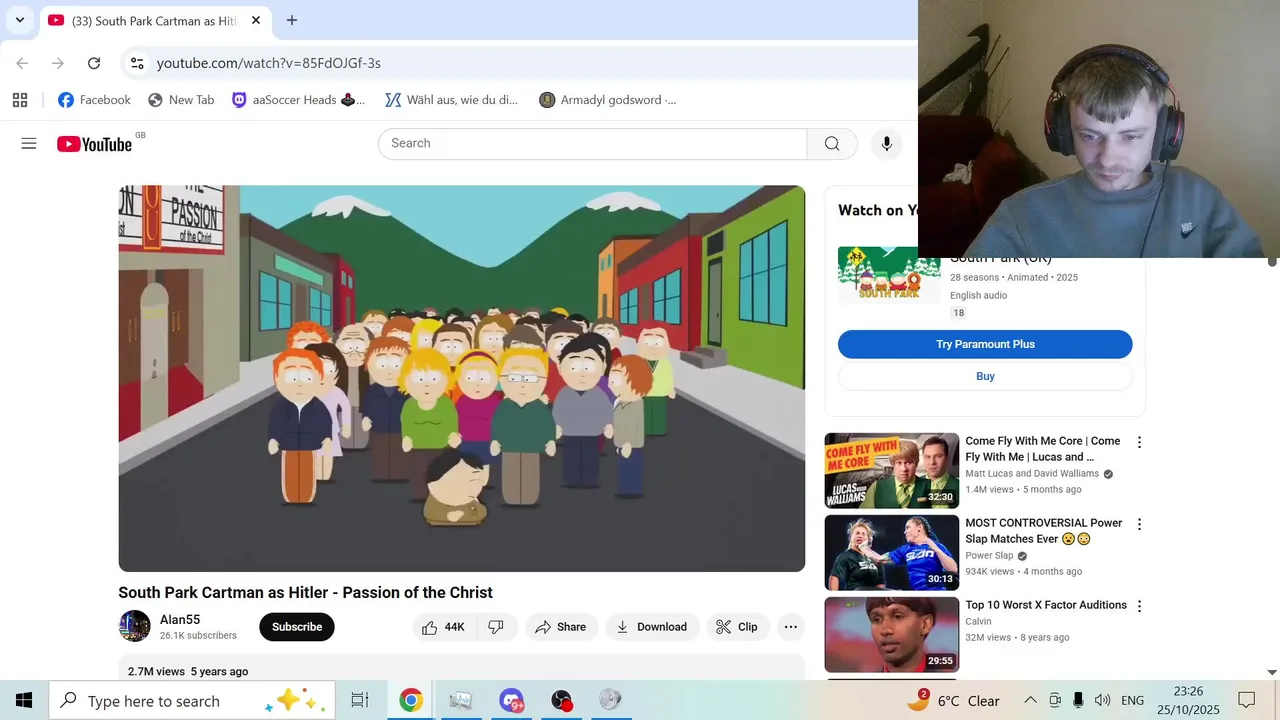Reload the page
This screenshot has width=1280, height=720.
tap(94, 63)
